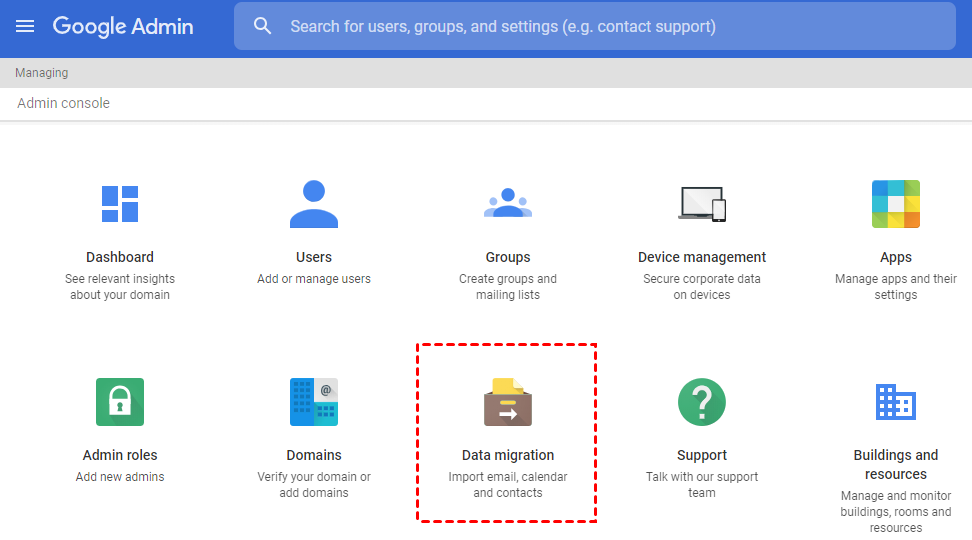Click the Admin console breadcrumb
The height and width of the screenshot is (540, 972).
coord(64,103)
